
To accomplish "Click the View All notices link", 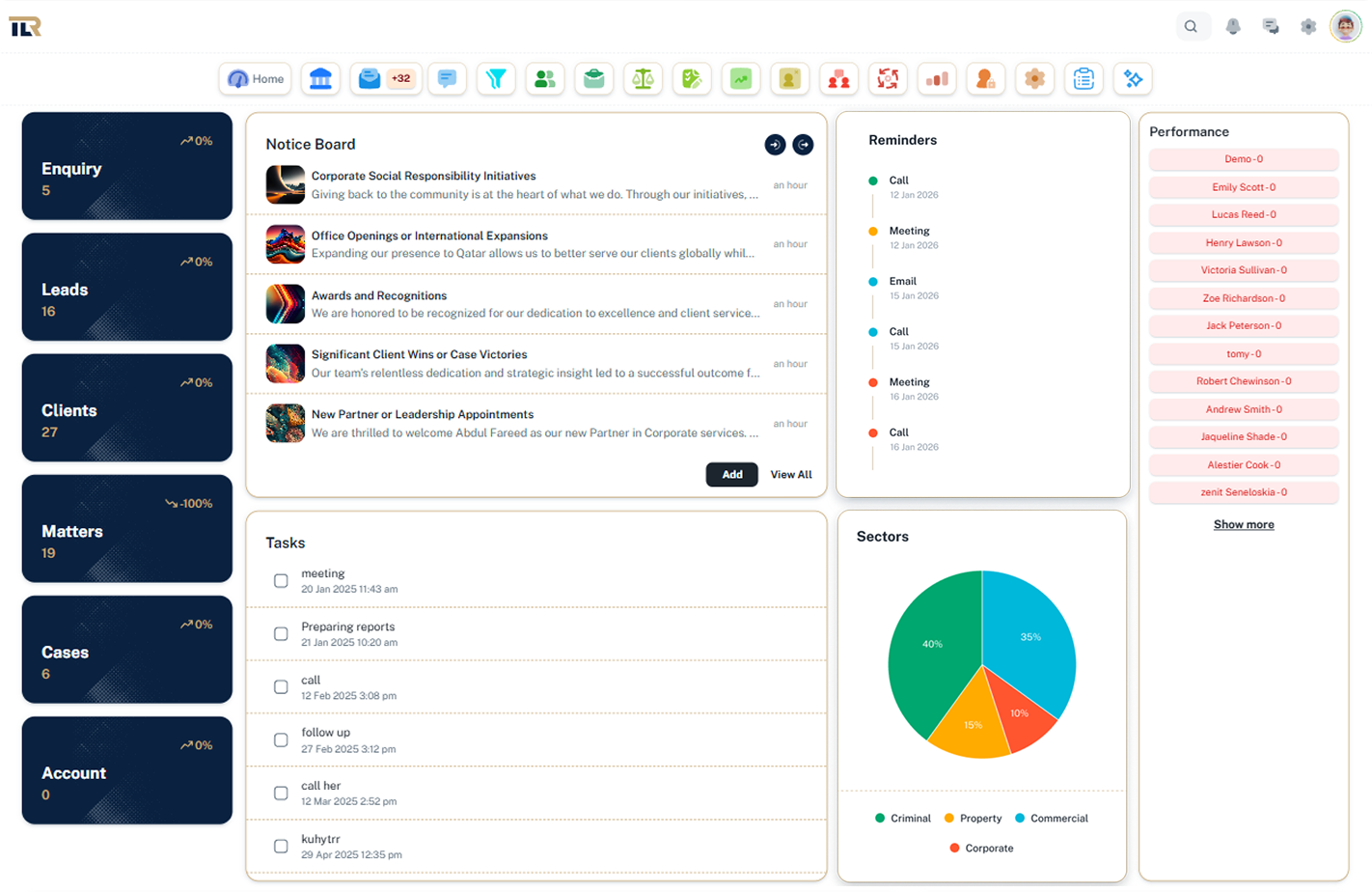I will point(791,475).
